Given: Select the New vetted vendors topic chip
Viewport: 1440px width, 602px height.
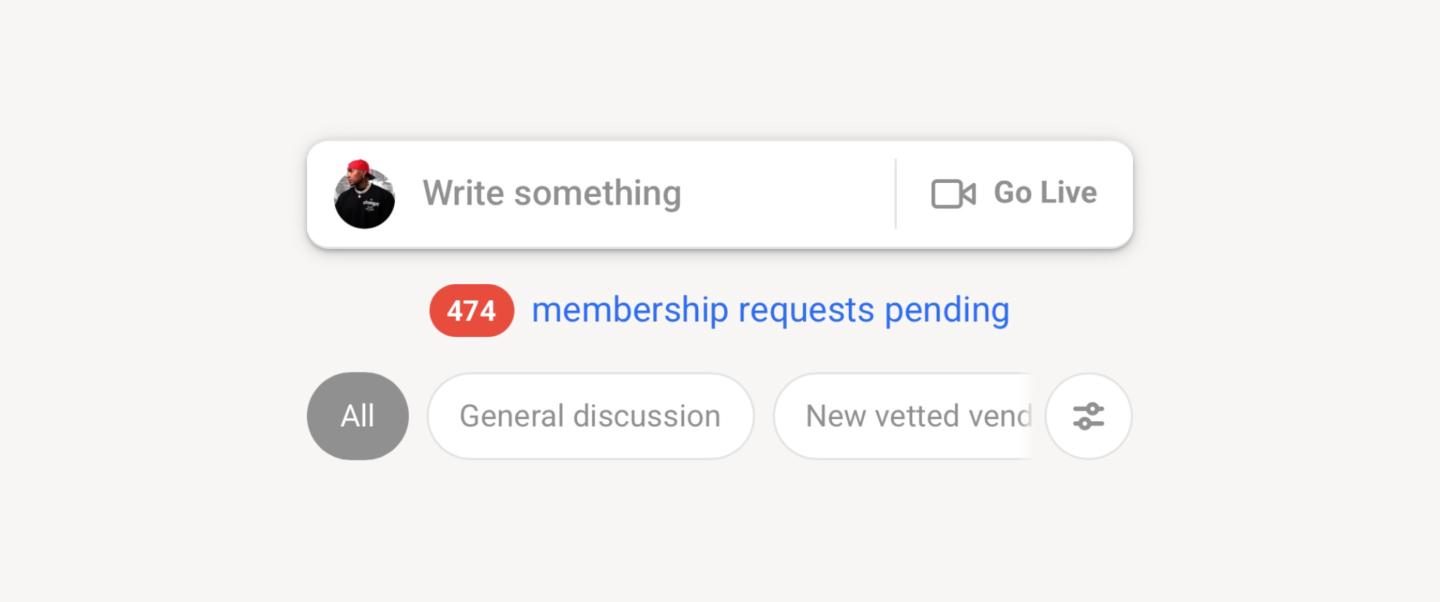Looking at the screenshot, I should click(903, 416).
